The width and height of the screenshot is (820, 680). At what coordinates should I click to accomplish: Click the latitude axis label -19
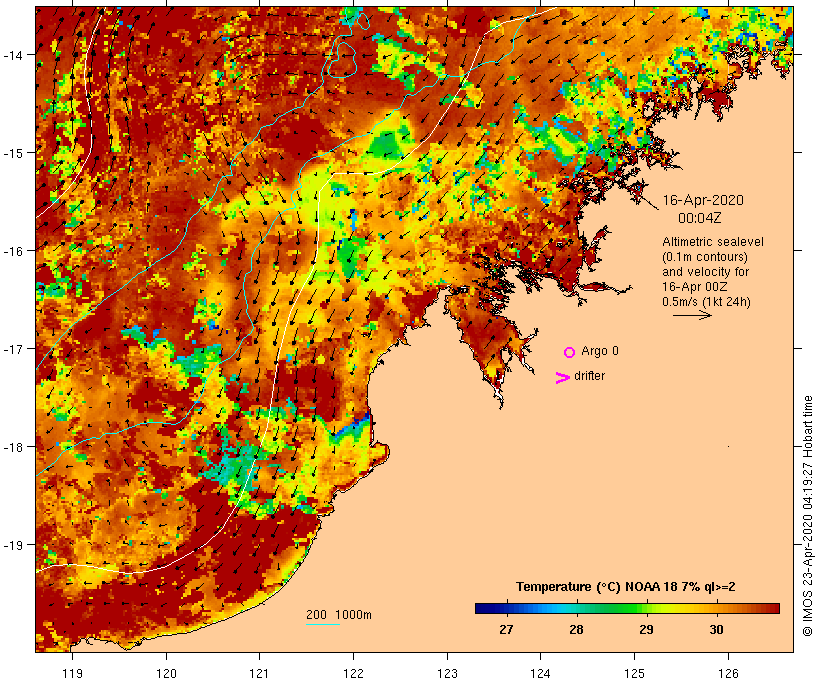(x=13, y=545)
